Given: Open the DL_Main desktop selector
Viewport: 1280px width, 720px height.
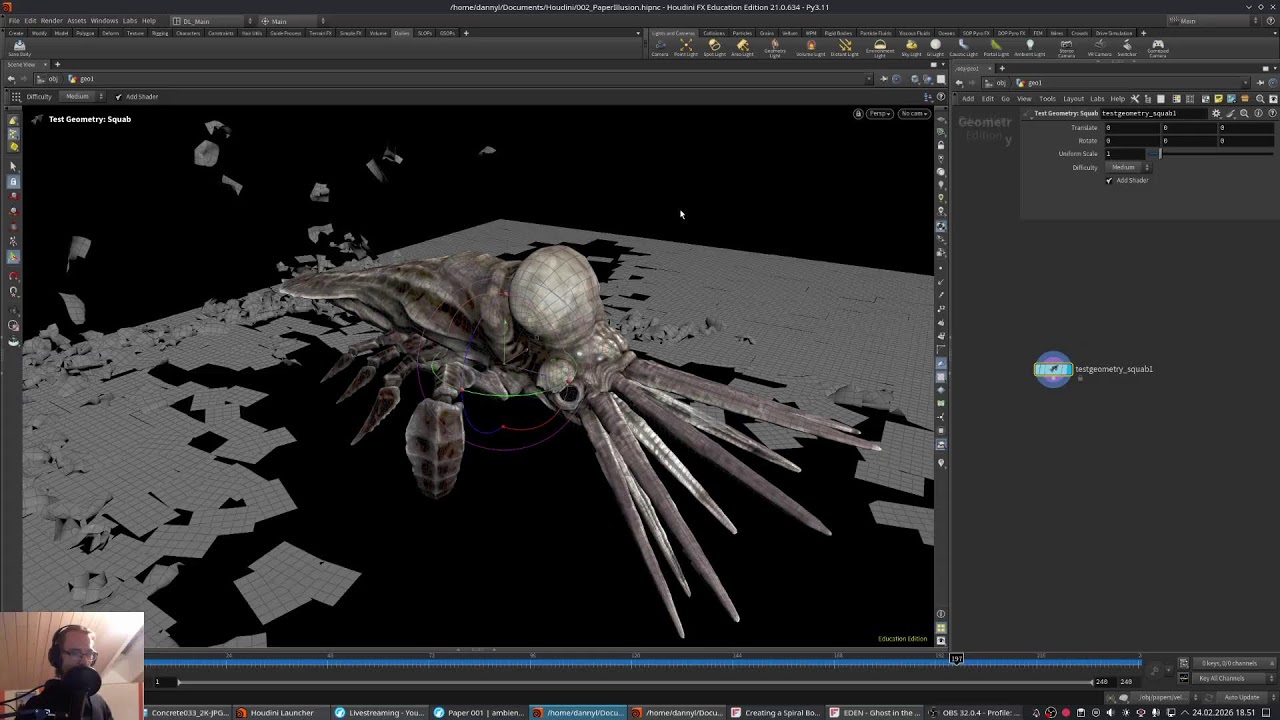Looking at the screenshot, I should 211,21.
